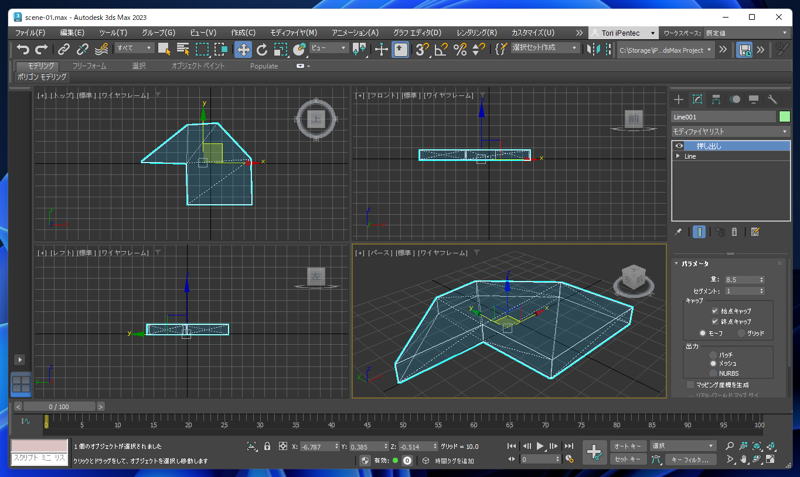Click Configure Modifier Sets icon
Viewport: 800px width, 477px height.
(755, 232)
